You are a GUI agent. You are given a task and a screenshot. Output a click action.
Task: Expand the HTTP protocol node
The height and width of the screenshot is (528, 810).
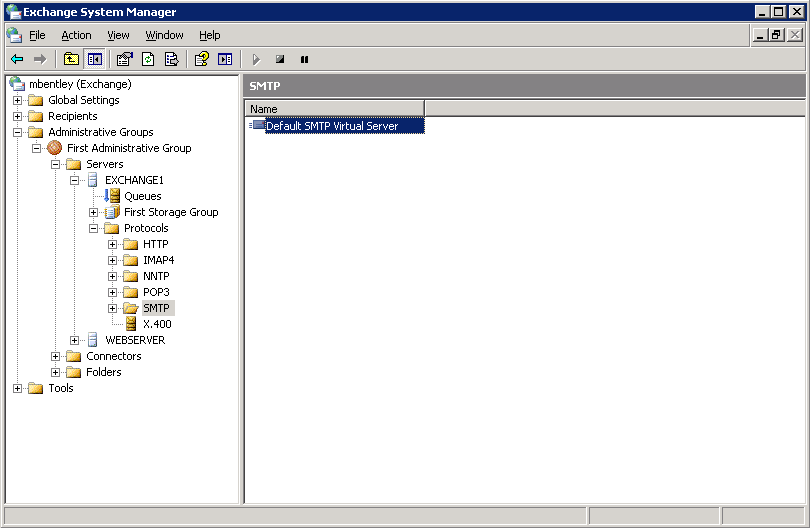pyautogui.click(x=112, y=244)
